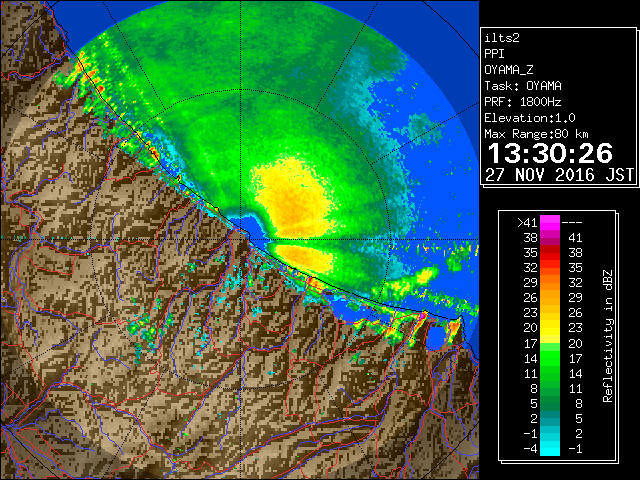640x480 pixels.
Task: Pick the dark green 5–8 dBZ swatch
Action: [550, 404]
